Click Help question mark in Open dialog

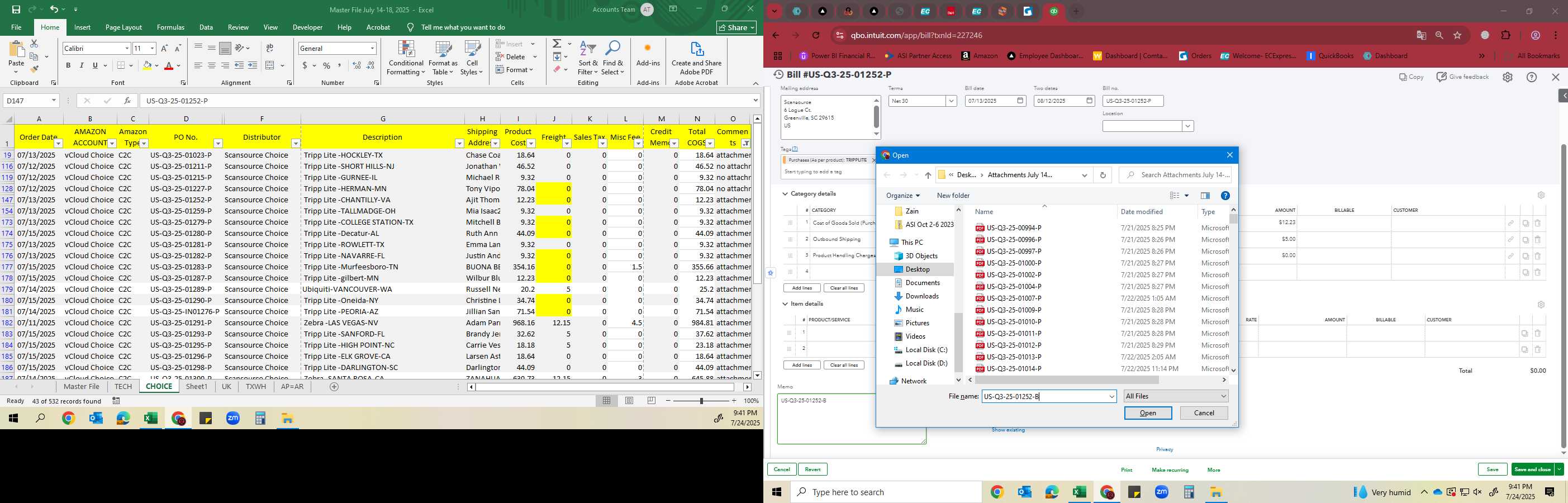click(1225, 196)
